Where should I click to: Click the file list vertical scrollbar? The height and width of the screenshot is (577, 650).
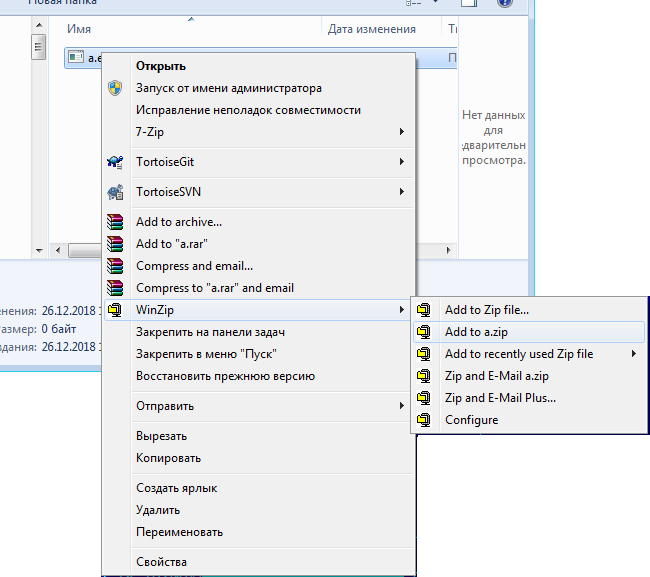(38, 140)
